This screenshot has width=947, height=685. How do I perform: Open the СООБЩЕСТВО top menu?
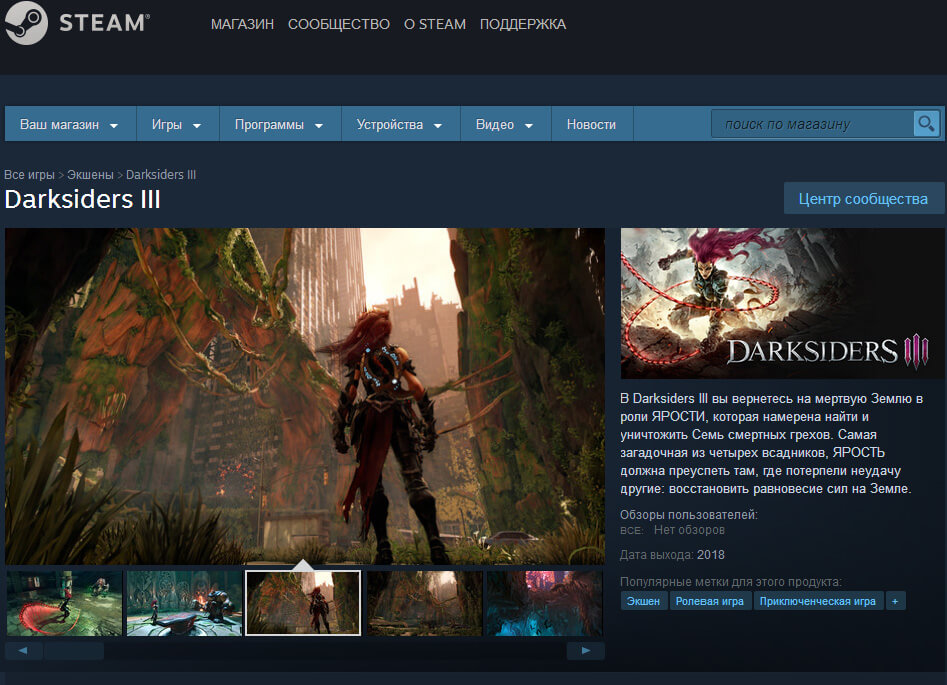(339, 24)
